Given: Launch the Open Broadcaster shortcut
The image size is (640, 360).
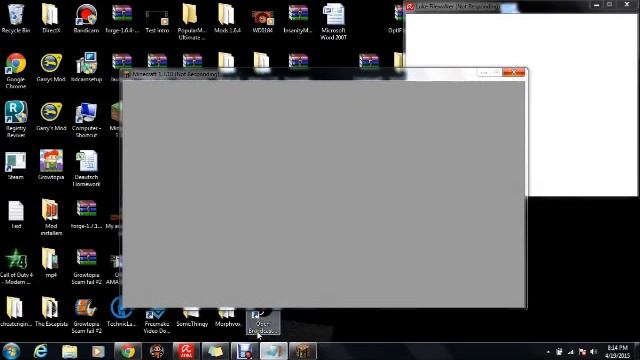Looking at the screenshot, I should (x=262, y=322).
